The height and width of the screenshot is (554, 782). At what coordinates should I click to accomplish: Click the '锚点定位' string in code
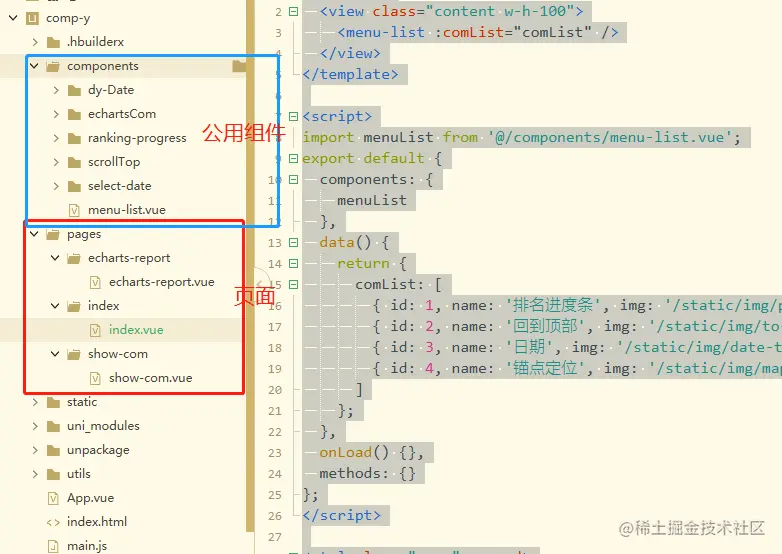545,368
